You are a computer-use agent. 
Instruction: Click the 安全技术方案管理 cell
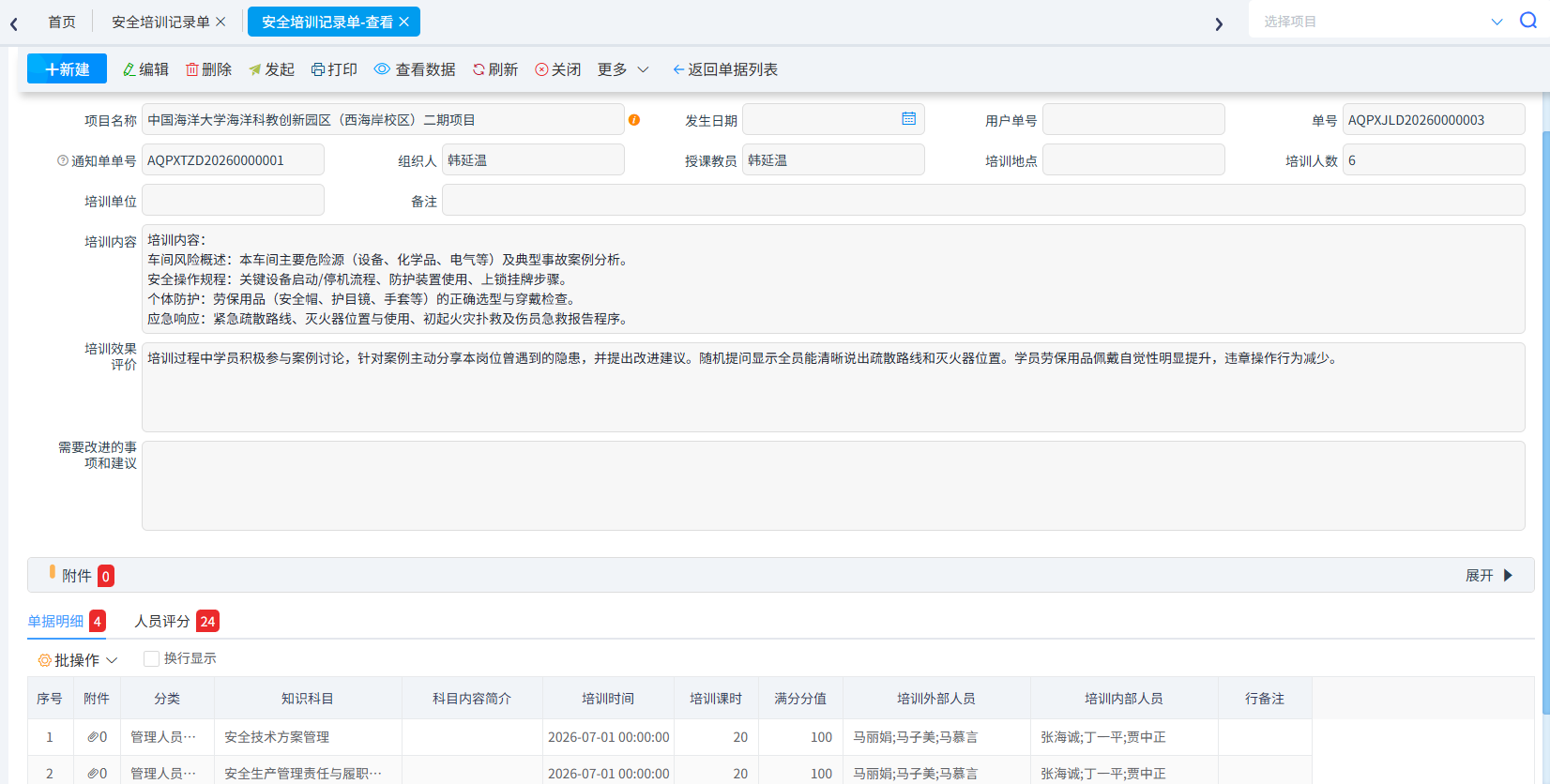tap(308, 737)
